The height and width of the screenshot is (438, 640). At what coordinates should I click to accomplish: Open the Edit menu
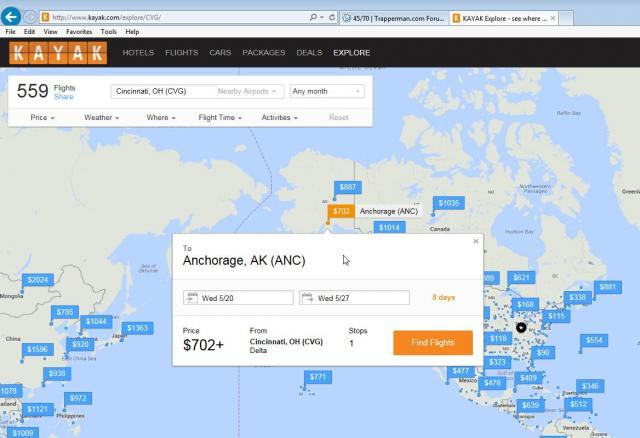pyautogui.click(x=29, y=31)
